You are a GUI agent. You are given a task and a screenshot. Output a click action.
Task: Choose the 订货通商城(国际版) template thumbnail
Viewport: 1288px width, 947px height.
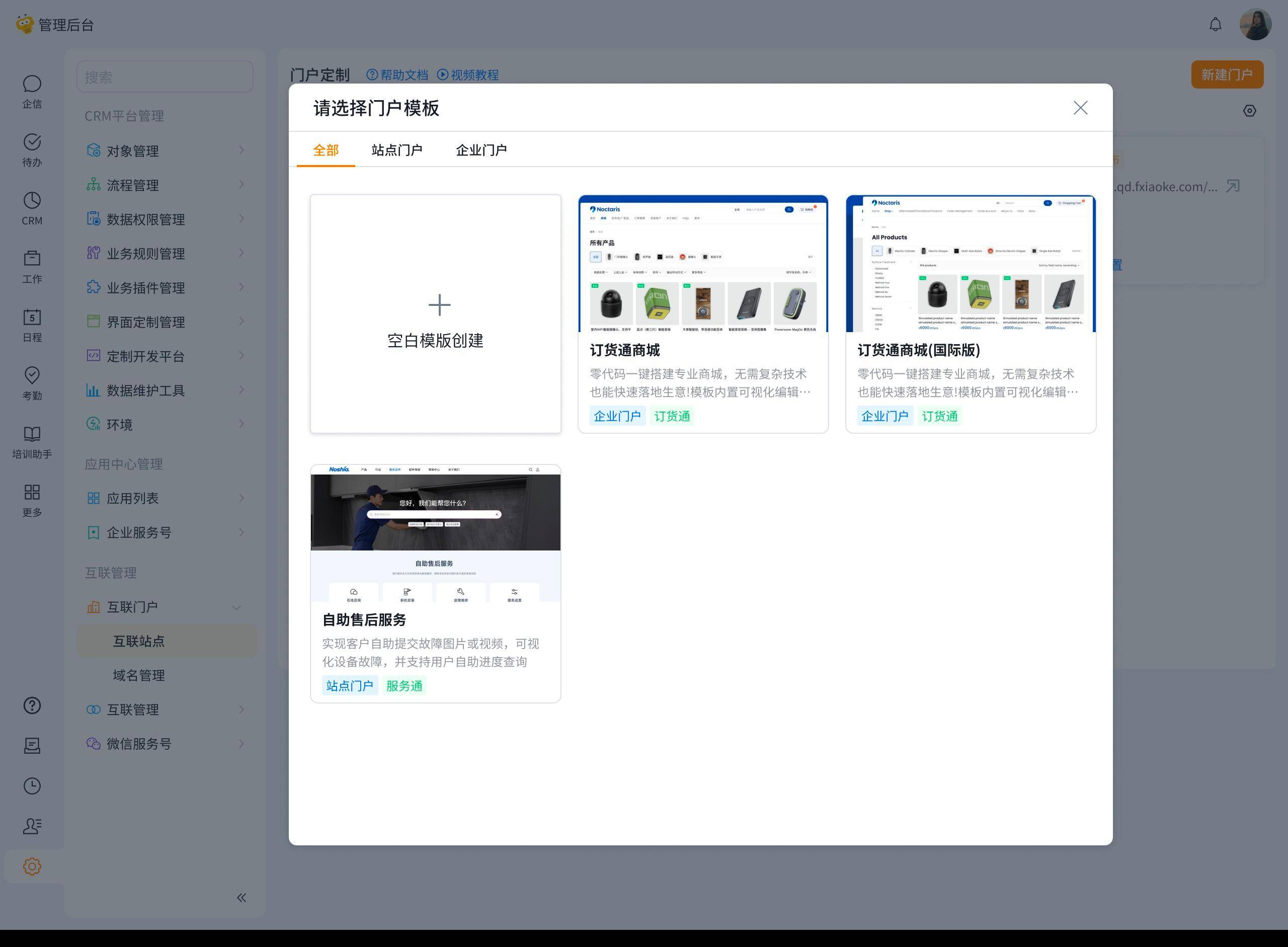(971, 264)
